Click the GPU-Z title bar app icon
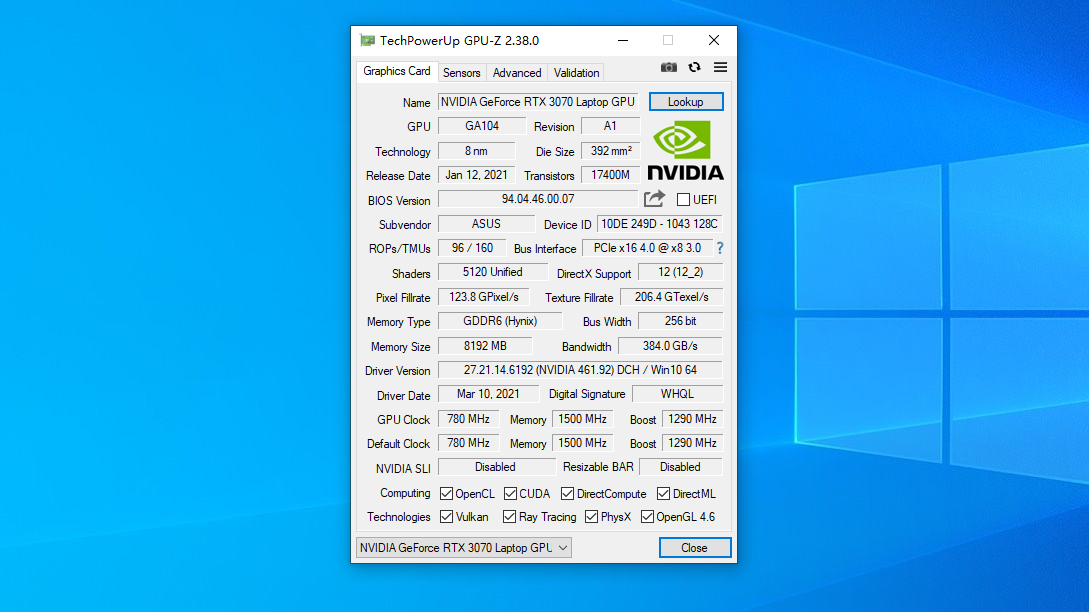This screenshot has height=612, width=1089. coord(367,41)
